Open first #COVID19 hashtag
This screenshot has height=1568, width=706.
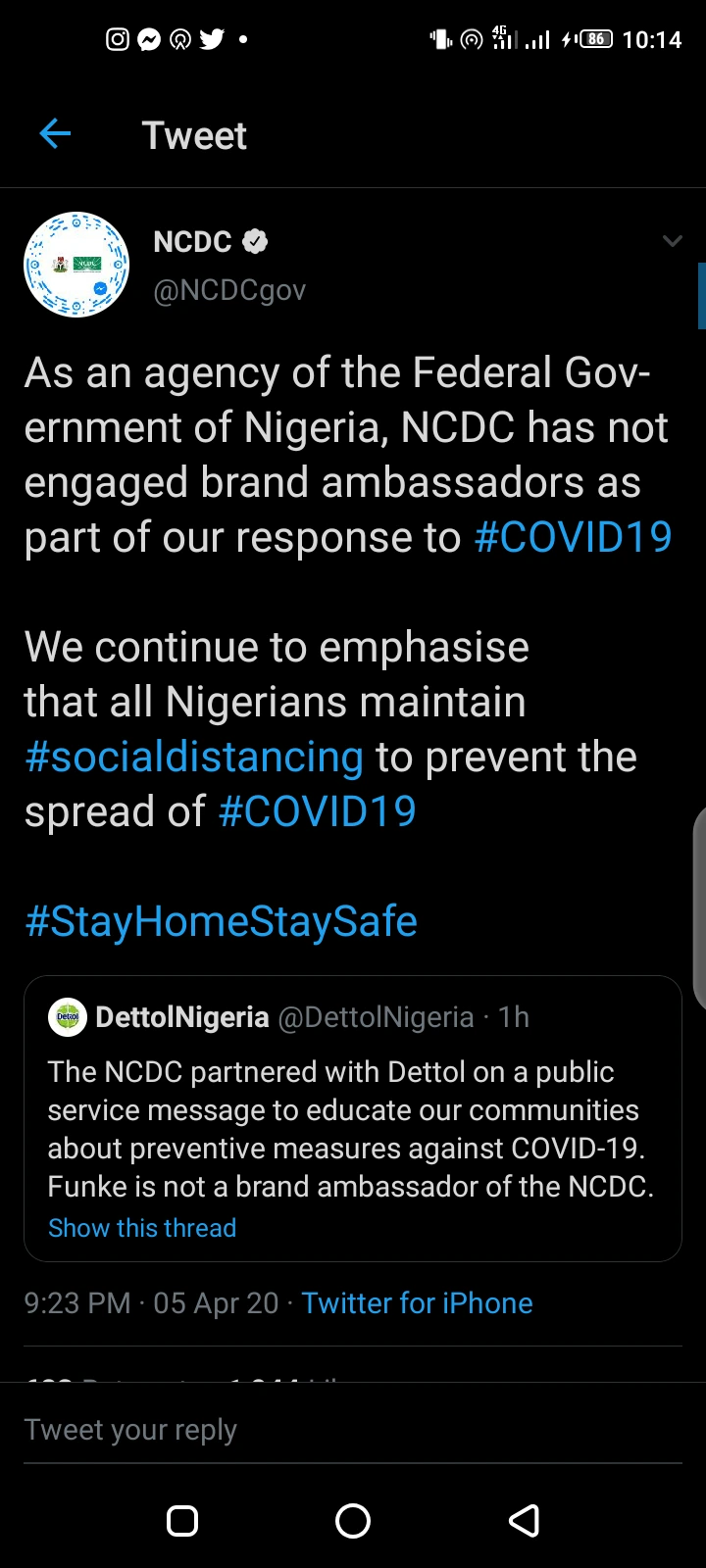click(x=573, y=537)
